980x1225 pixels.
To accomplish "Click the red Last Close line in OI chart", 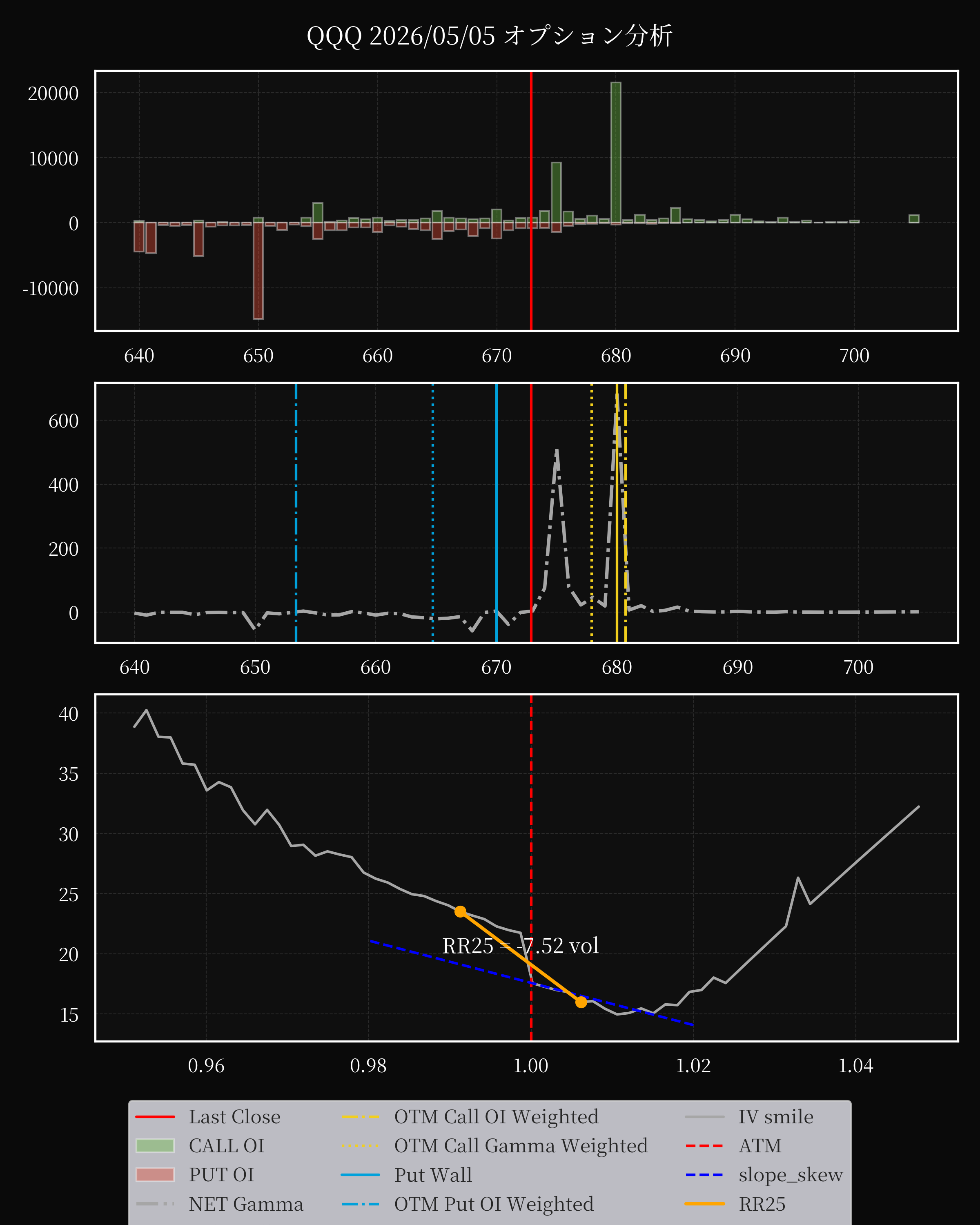I will point(531,200).
